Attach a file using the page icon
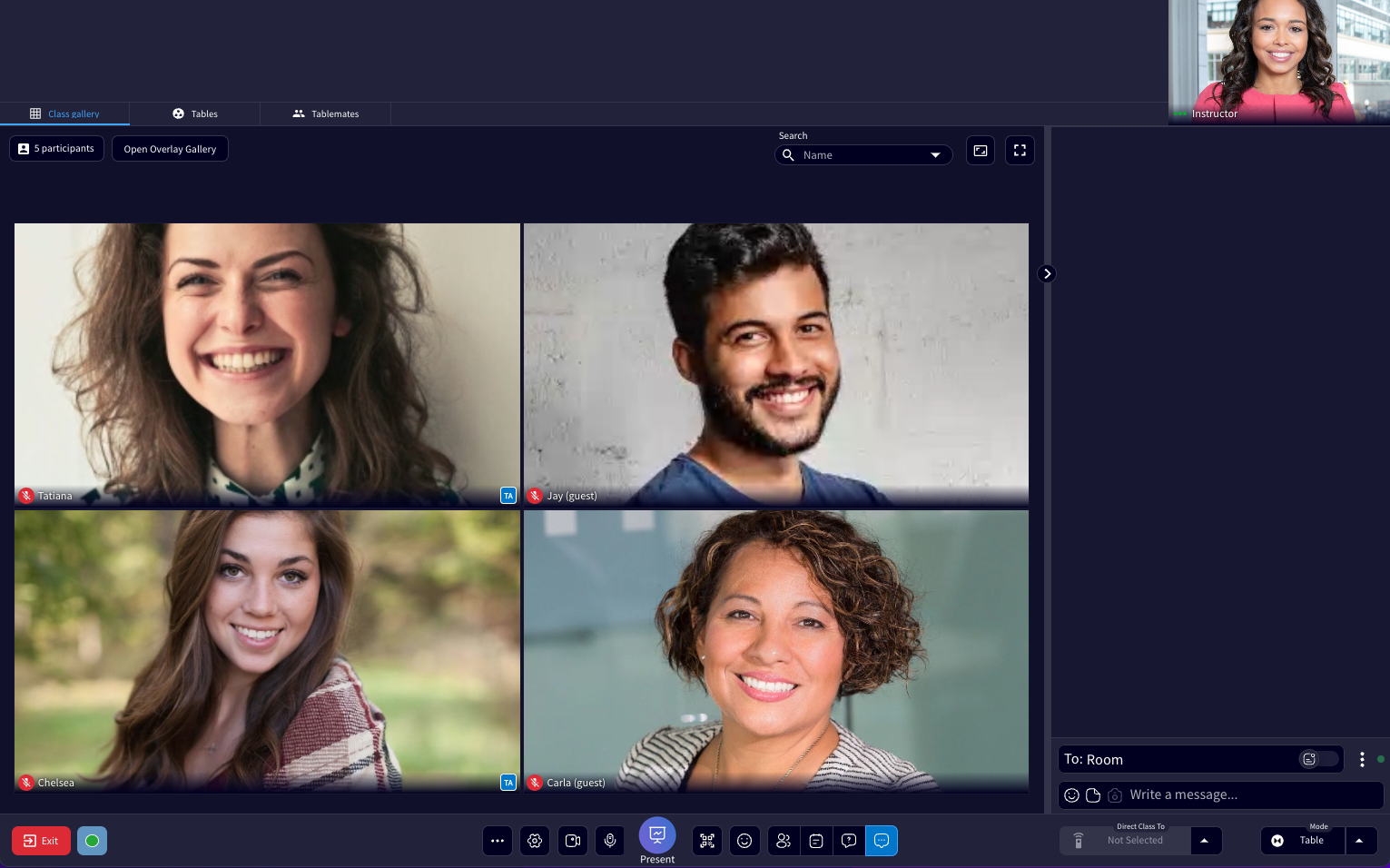This screenshot has height=868, width=1390. 1093,794
